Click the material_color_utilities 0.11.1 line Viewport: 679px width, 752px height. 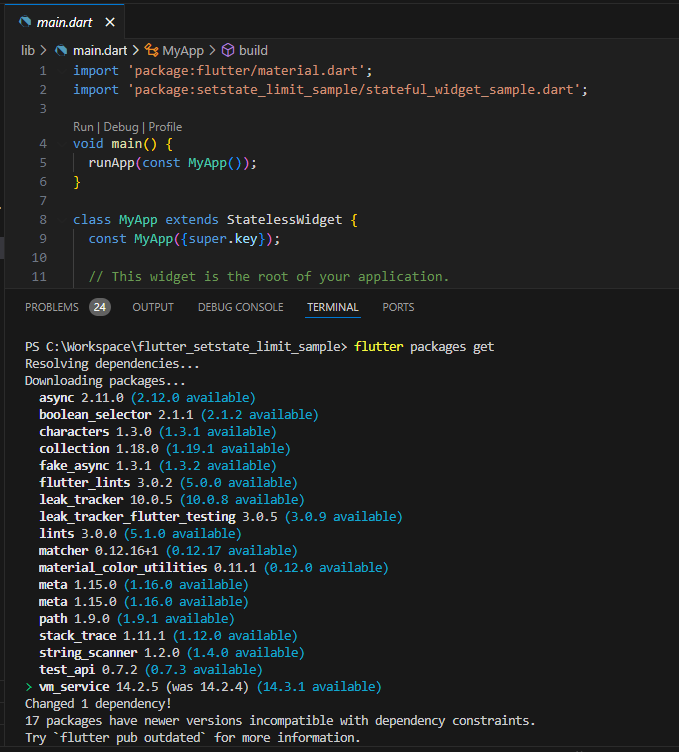point(214,568)
